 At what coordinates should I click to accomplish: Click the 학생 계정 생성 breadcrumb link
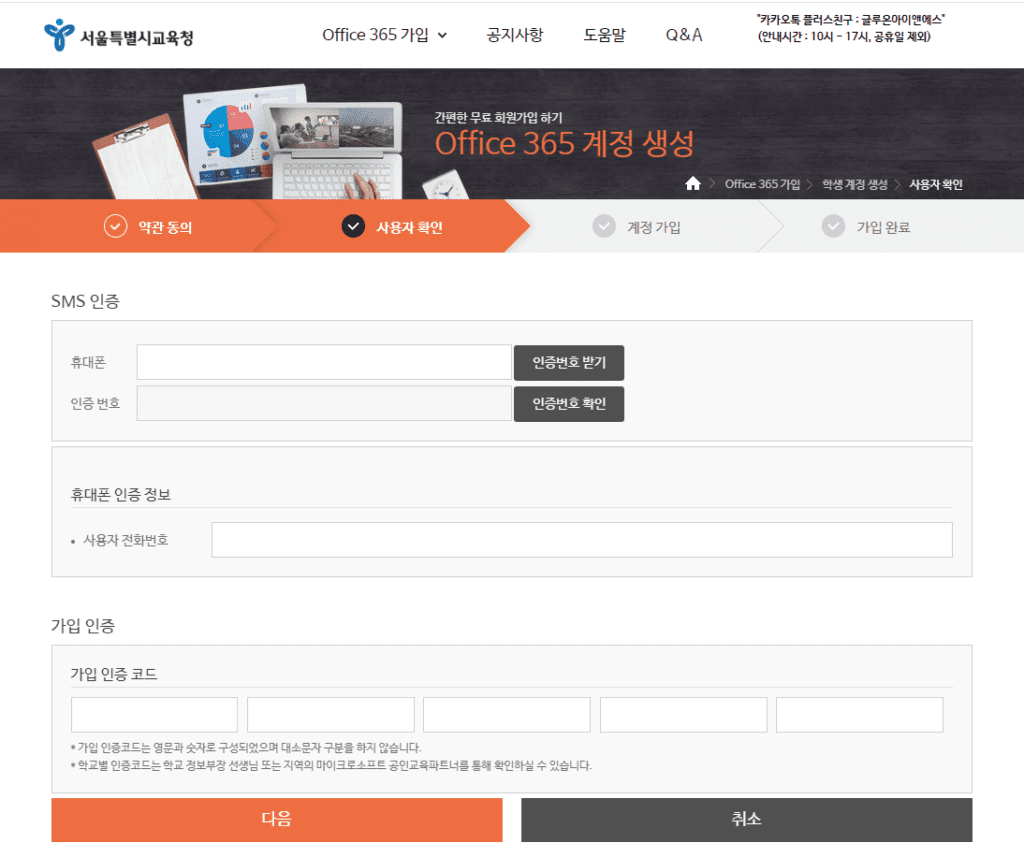pyautogui.click(x=855, y=184)
